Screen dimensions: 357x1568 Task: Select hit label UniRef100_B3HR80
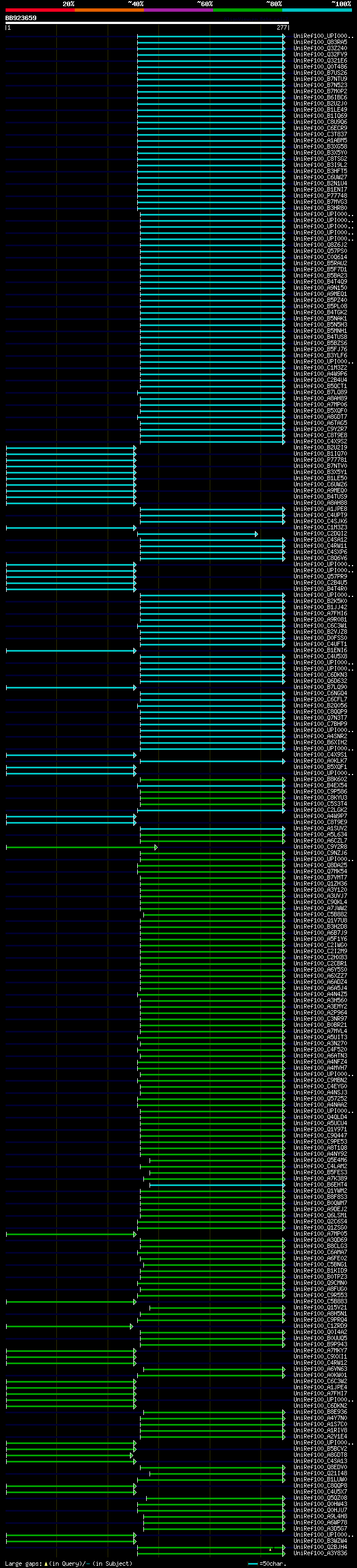(x=321, y=208)
